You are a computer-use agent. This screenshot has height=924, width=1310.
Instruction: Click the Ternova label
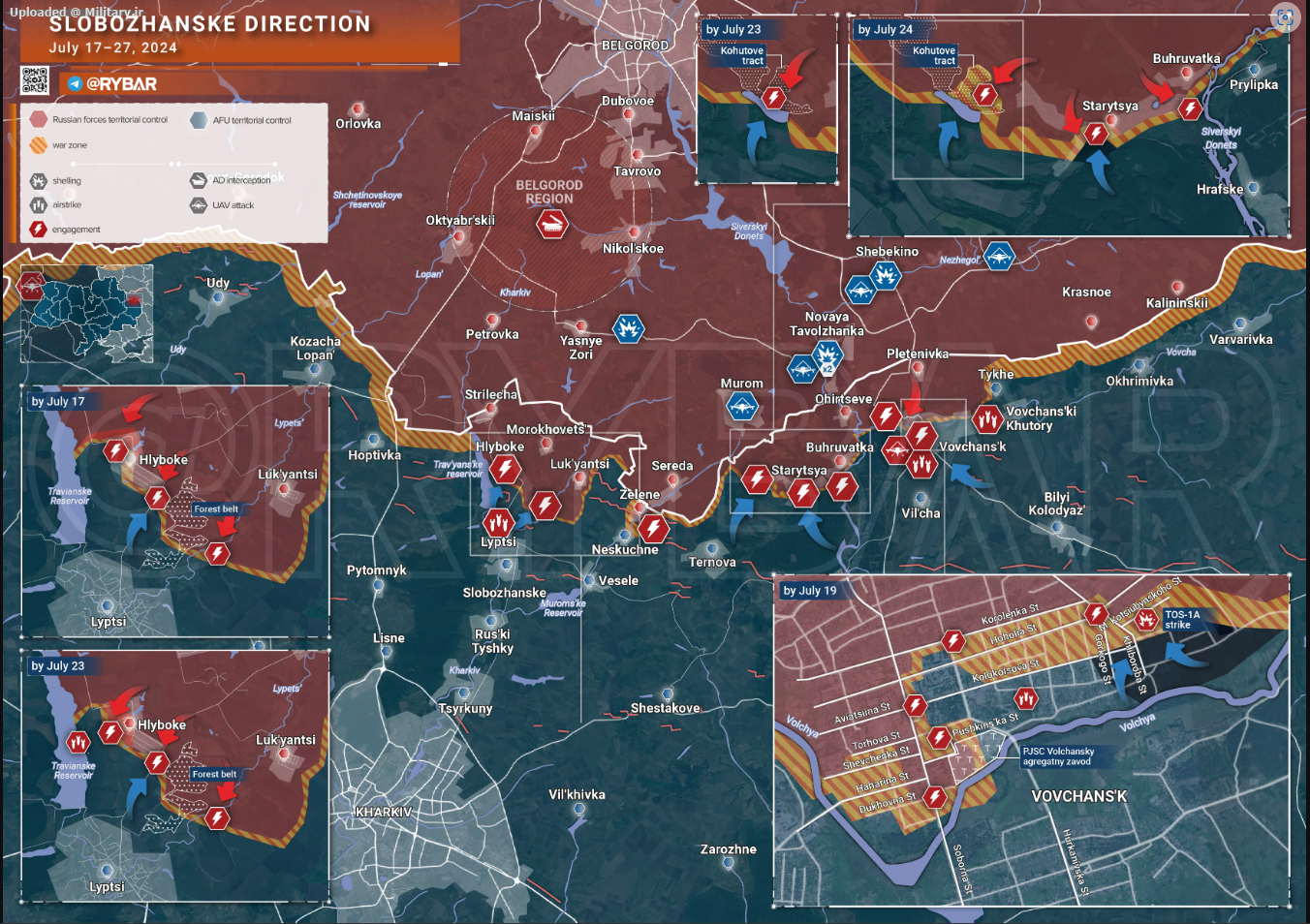712,562
